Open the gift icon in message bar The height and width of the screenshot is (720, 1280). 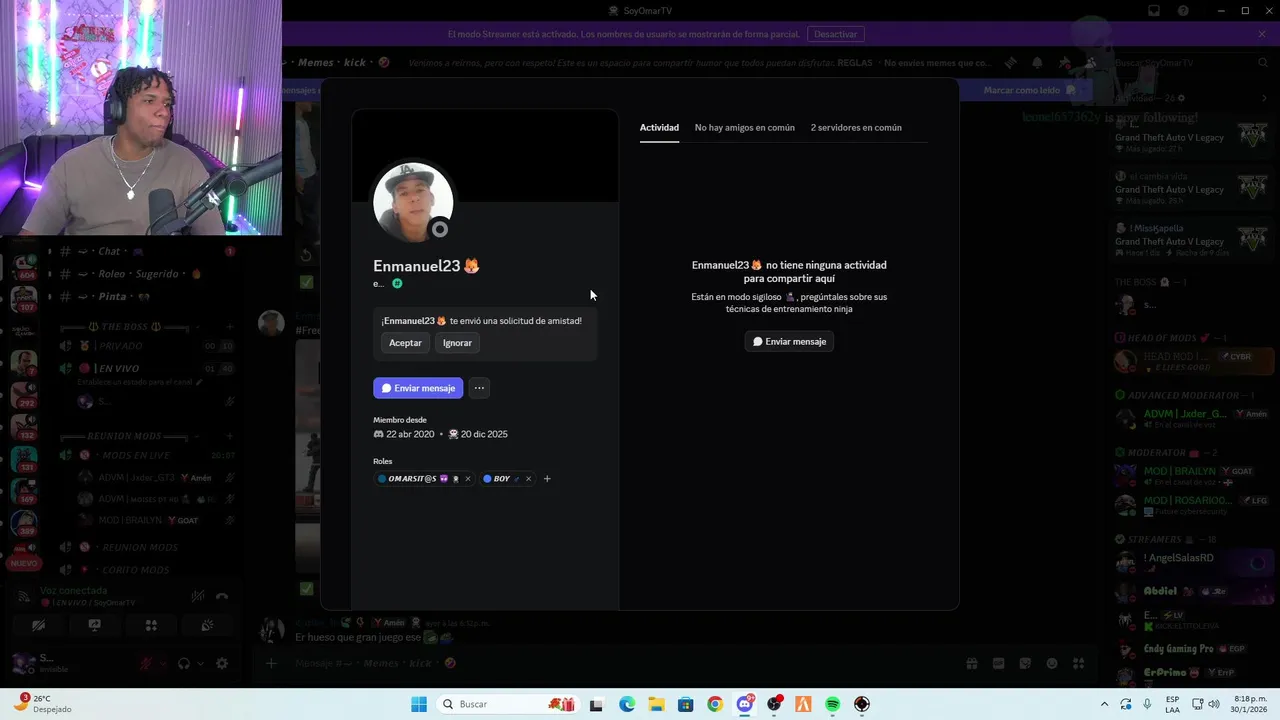[x=971, y=663]
